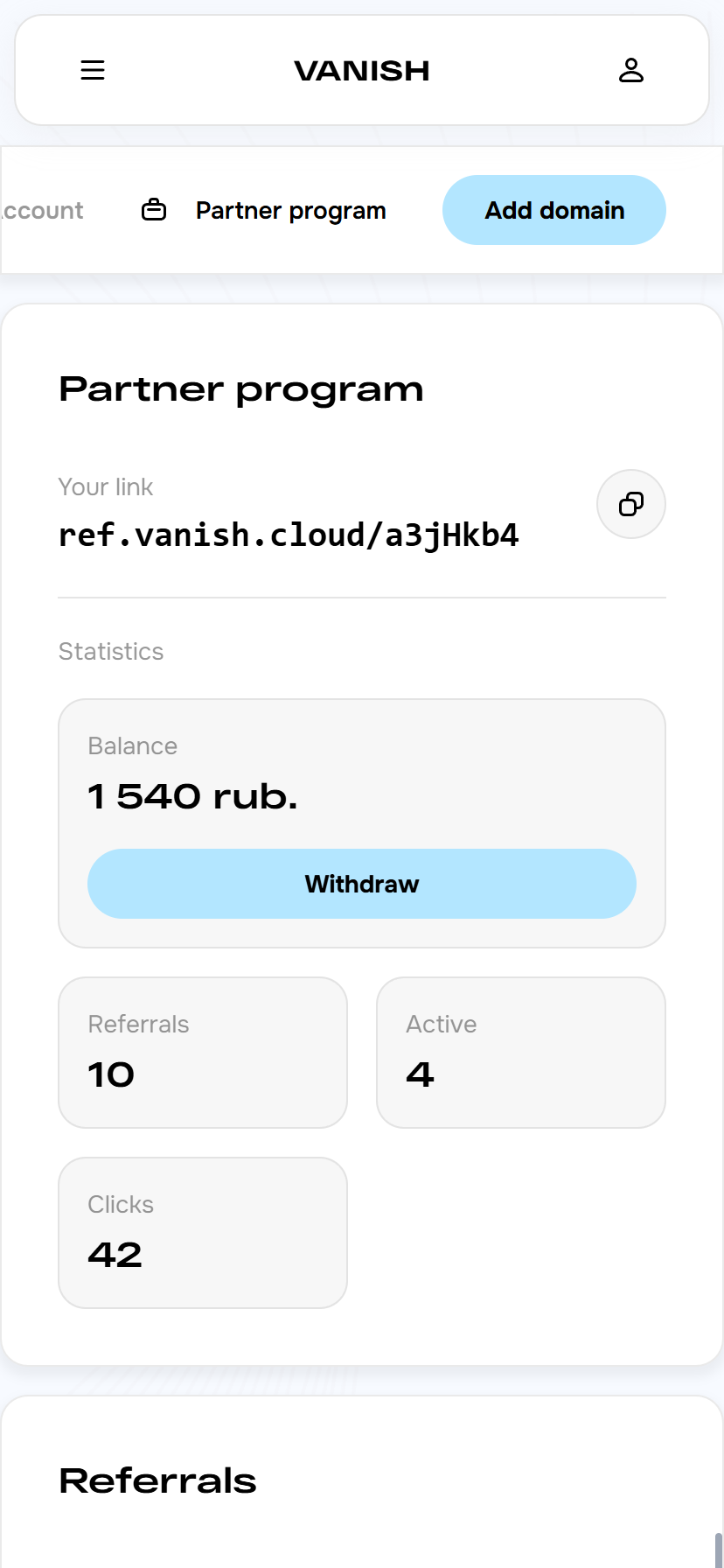Click the Add domain button
Screen dimensions: 724x1568
(553, 210)
